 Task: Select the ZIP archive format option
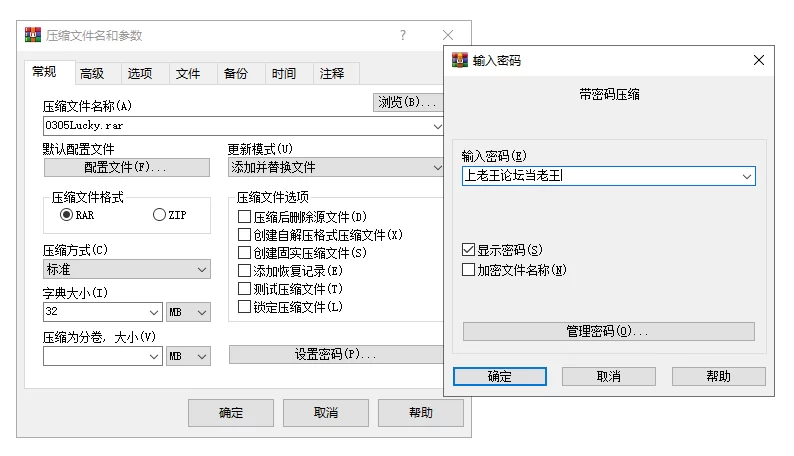pos(159,215)
